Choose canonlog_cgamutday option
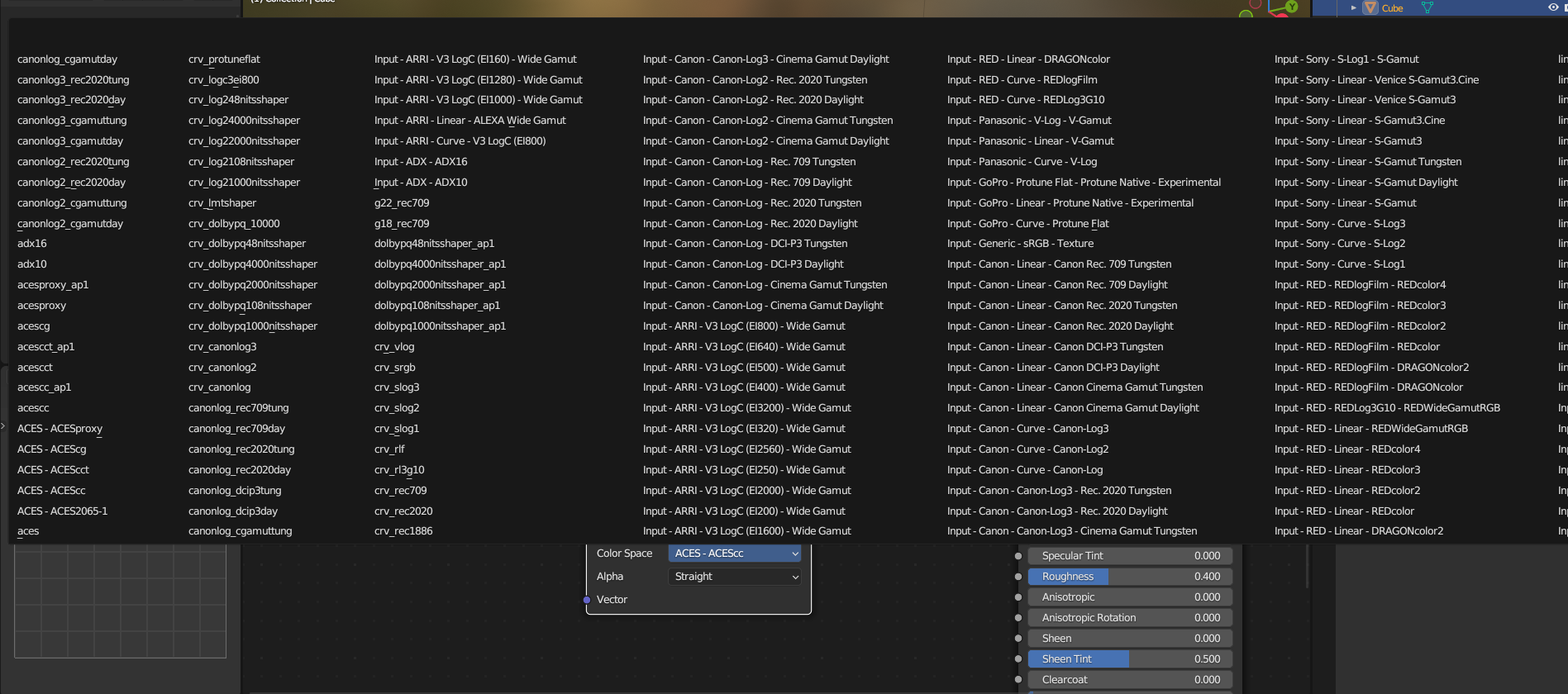 [x=68, y=59]
